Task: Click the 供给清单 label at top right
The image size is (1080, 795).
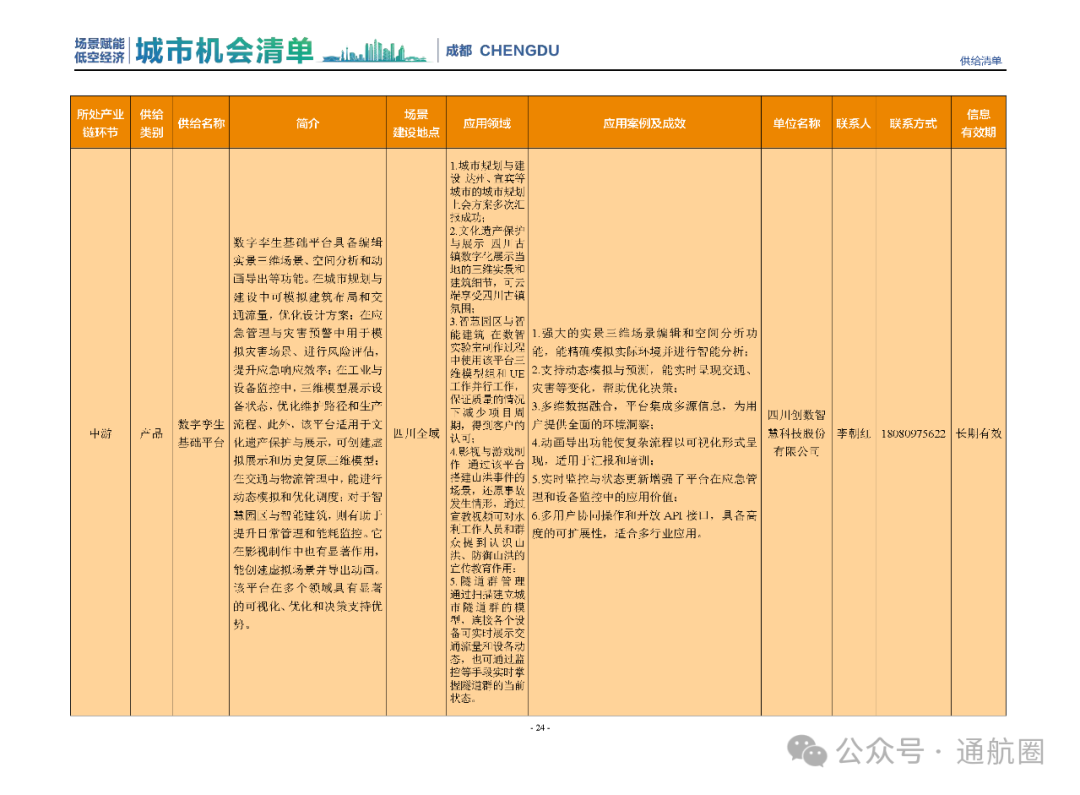Action: (981, 61)
